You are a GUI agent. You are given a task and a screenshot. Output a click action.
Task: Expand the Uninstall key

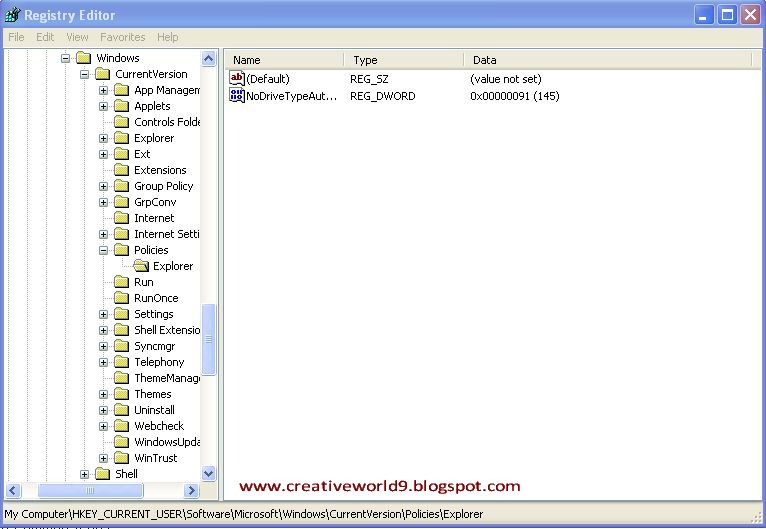pyautogui.click(x=104, y=410)
